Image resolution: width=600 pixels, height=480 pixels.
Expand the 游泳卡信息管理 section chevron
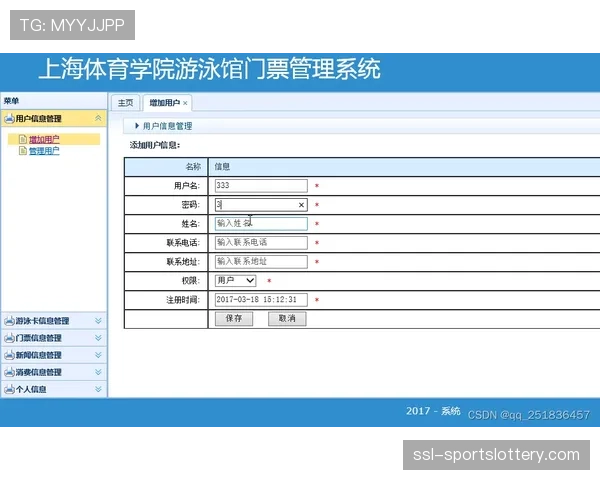point(98,321)
